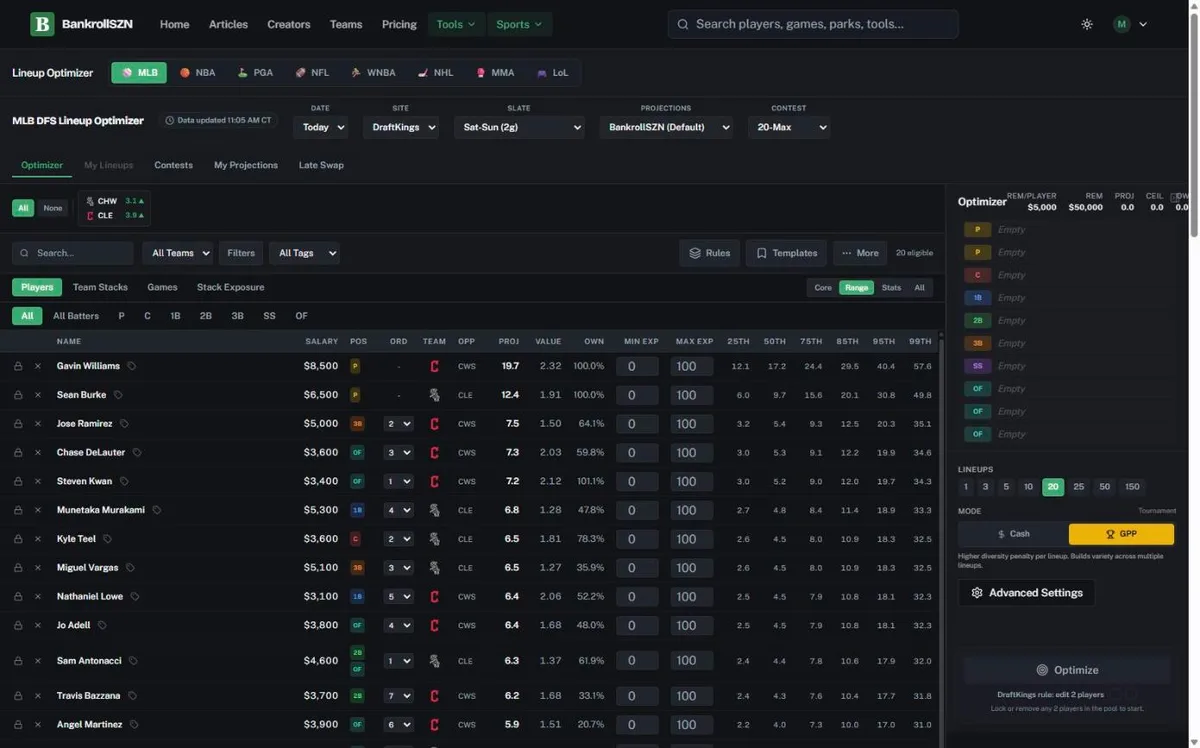Viewport: 1200px width, 748px height.
Task: Expand the All Teams dropdown
Action: click(x=177, y=253)
